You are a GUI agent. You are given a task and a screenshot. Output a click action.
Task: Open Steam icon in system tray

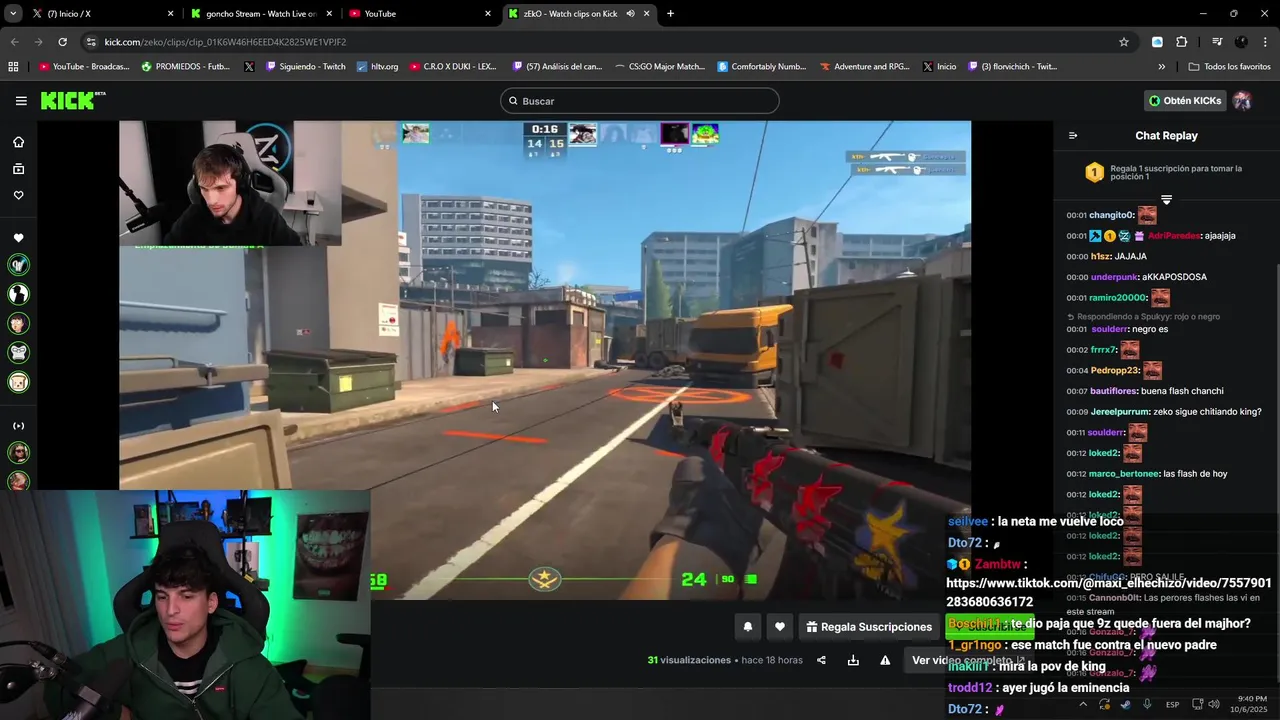[1126, 704]
